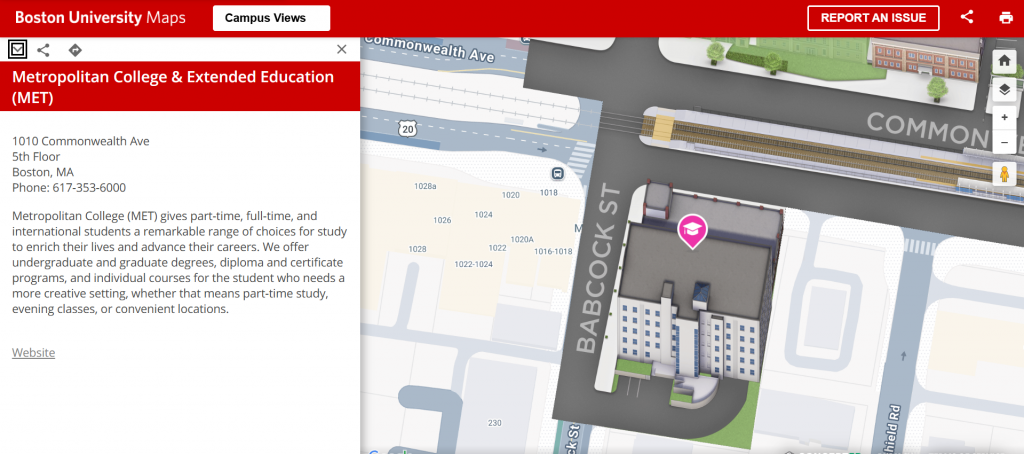
Task: Zoom out on the map
Action: click(1004, 143)
